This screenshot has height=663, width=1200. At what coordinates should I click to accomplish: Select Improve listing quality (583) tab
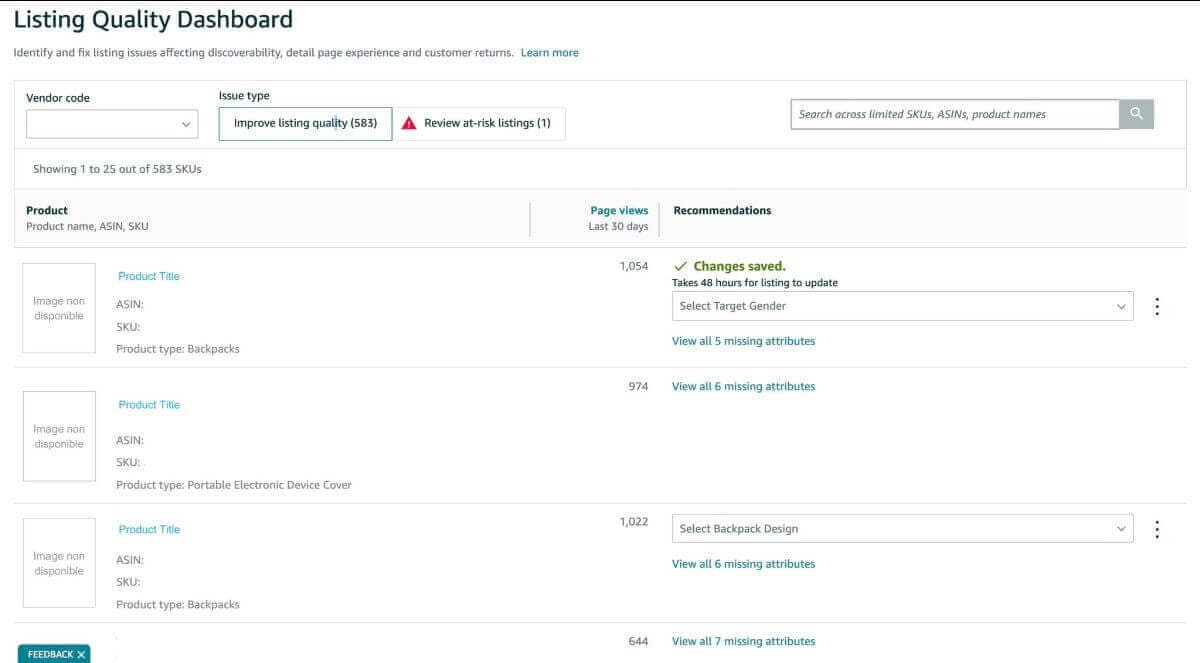pos(305,123)
